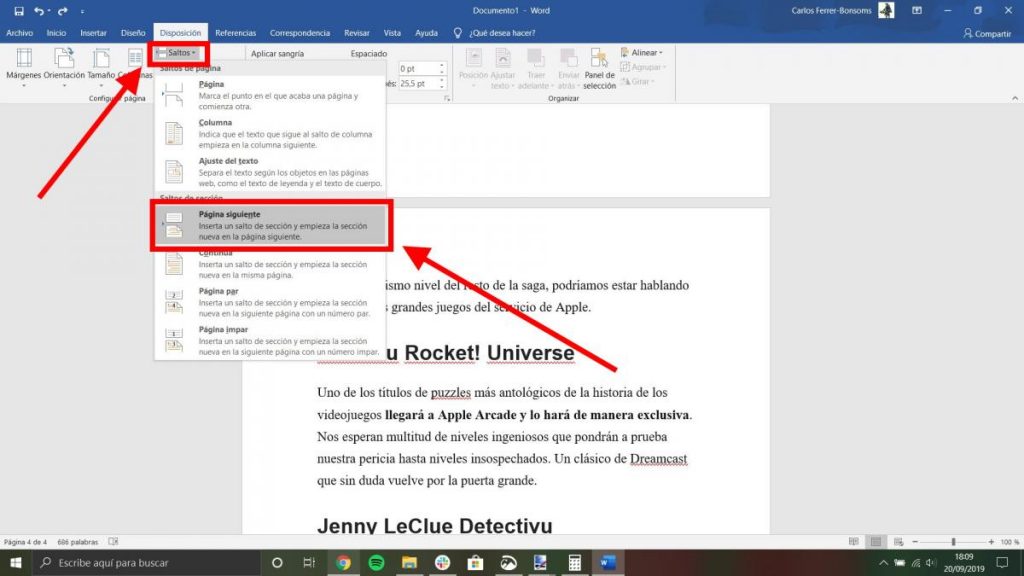Open Chrome from the taskbar
Image resolution: width=1024 pixels, height=576 pixels.
pyautogui.click(x=343, y=562)
